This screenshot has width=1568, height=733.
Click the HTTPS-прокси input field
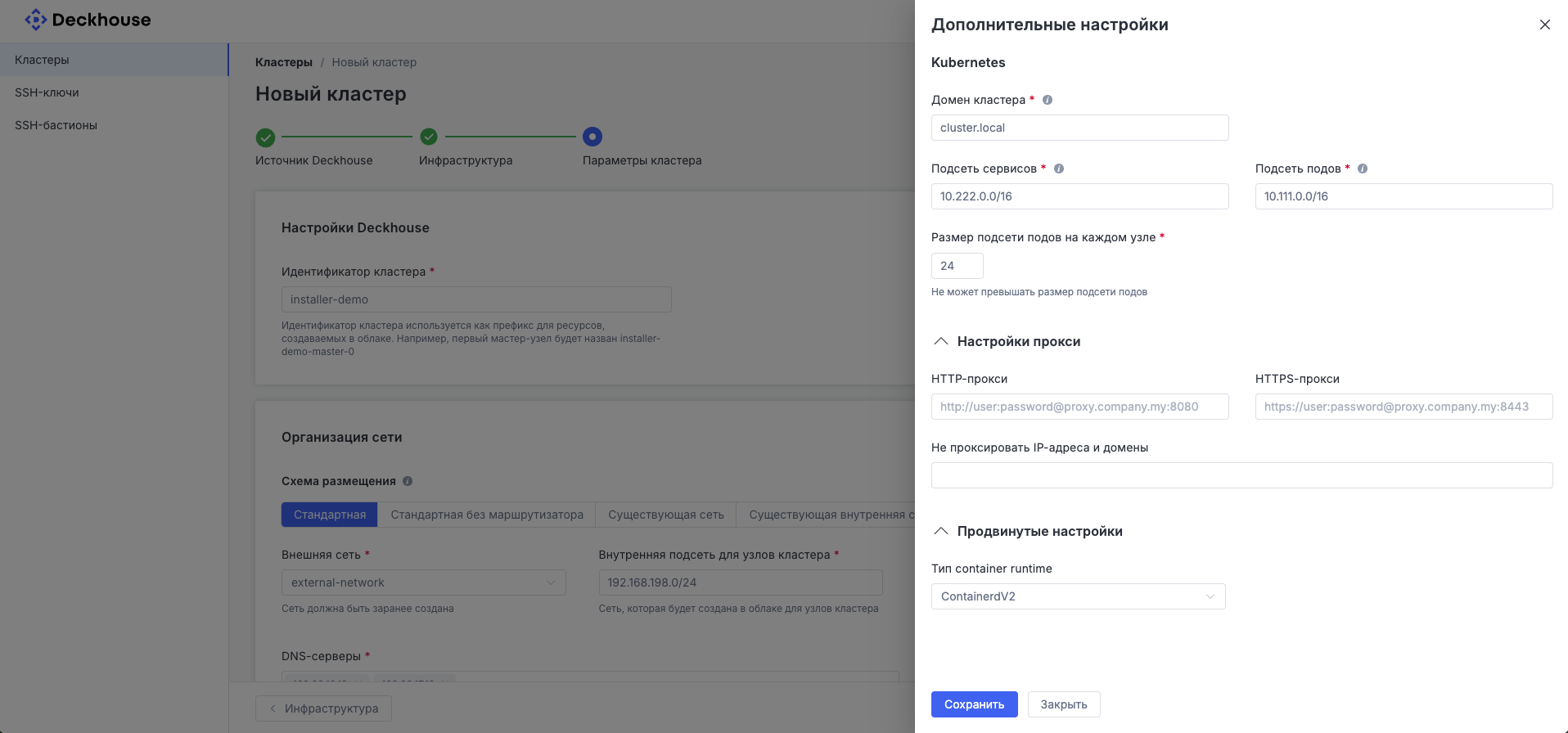(1404, 407)
